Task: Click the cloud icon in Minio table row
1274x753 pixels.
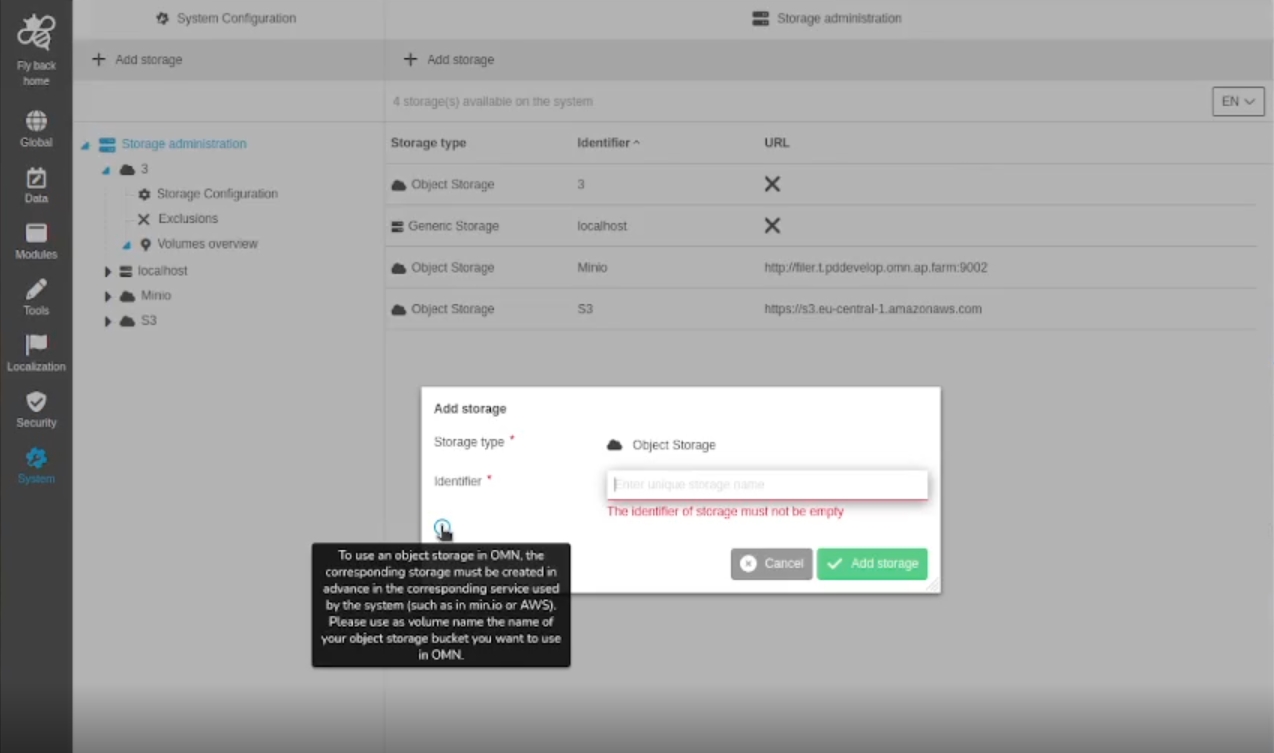Action: [399, 268]
